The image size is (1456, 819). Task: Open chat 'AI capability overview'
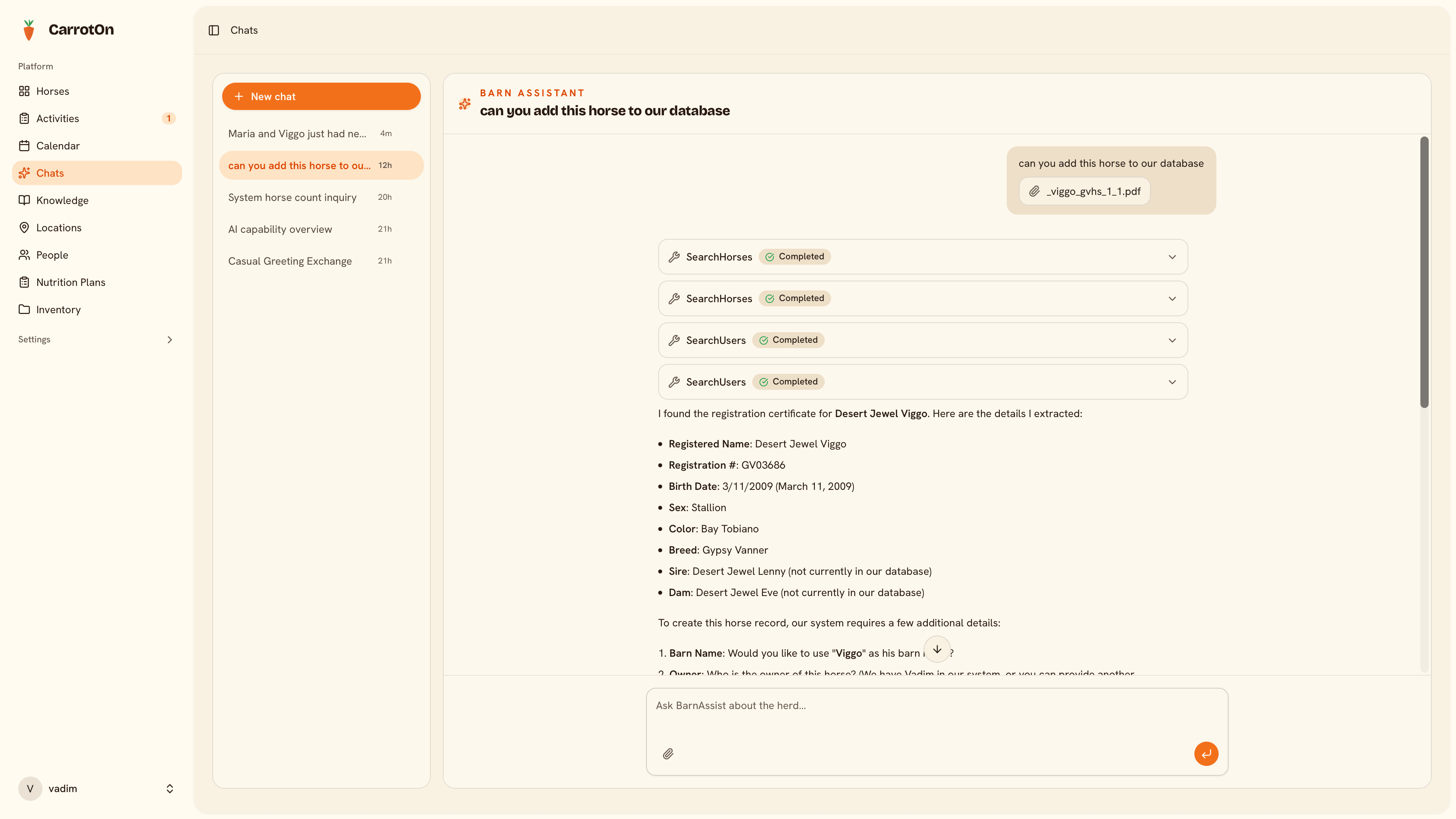pos(321,229)
